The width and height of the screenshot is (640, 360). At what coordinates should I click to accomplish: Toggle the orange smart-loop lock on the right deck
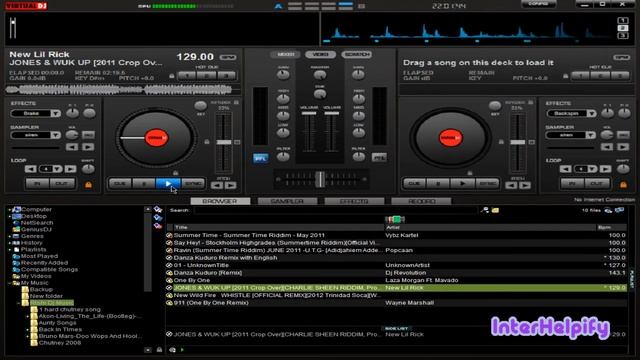point(623,184)
